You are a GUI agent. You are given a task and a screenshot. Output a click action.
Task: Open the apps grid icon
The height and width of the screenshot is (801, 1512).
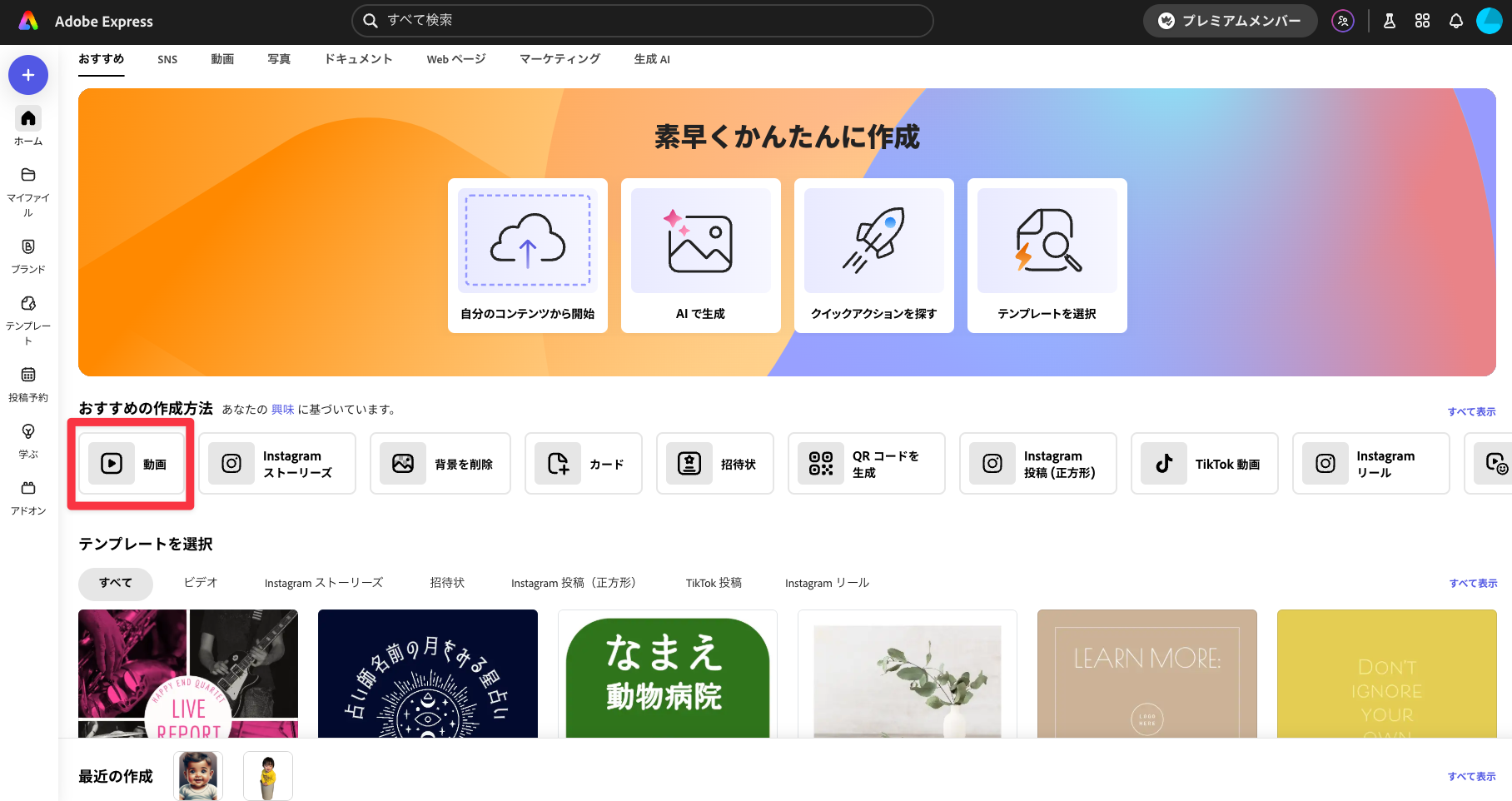[x=1423, y=21]
